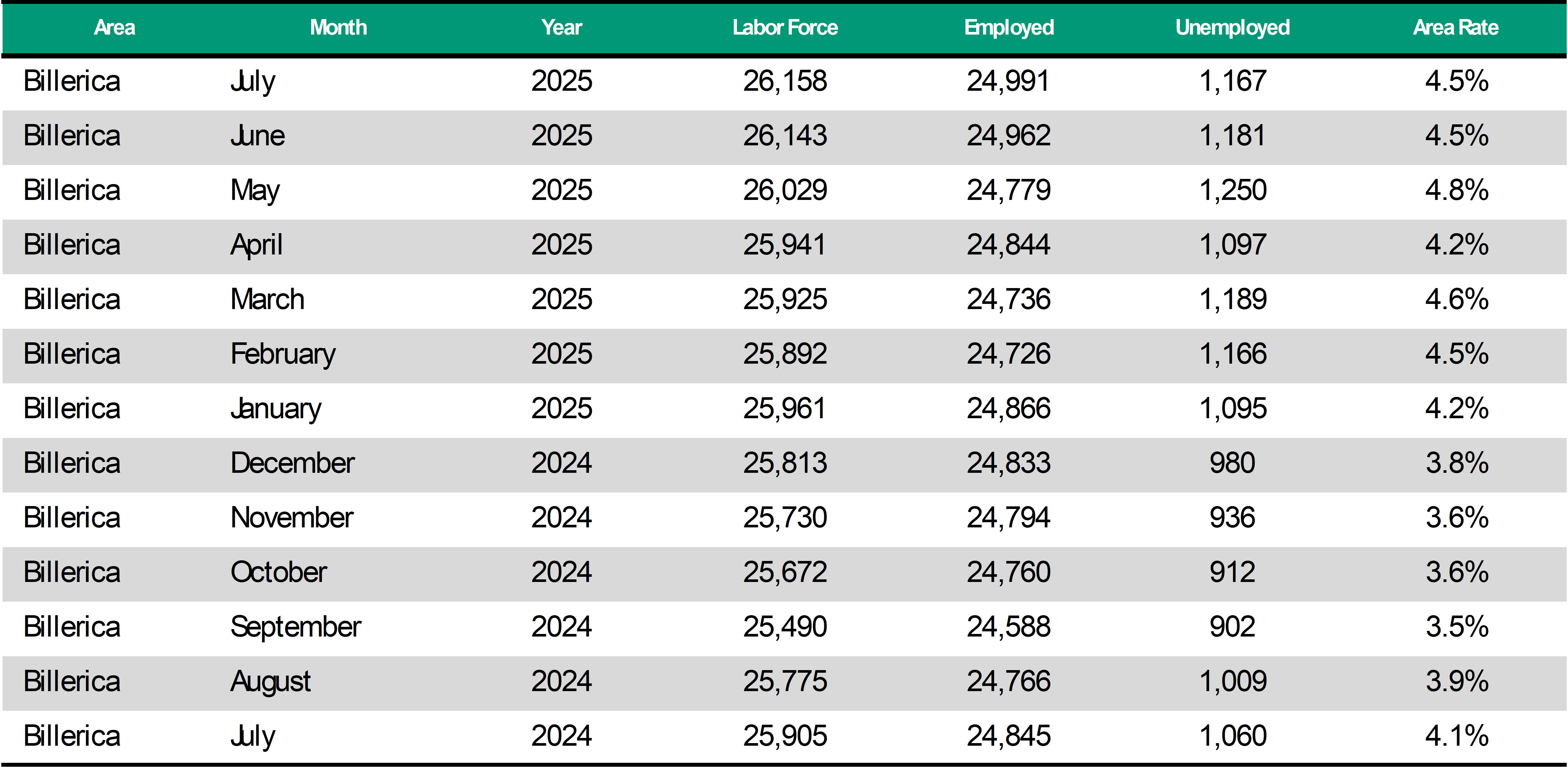Click the October employed value 24,760
Image resolution: width=1568 pixels, height=767 pixels.
(1009, 572)
